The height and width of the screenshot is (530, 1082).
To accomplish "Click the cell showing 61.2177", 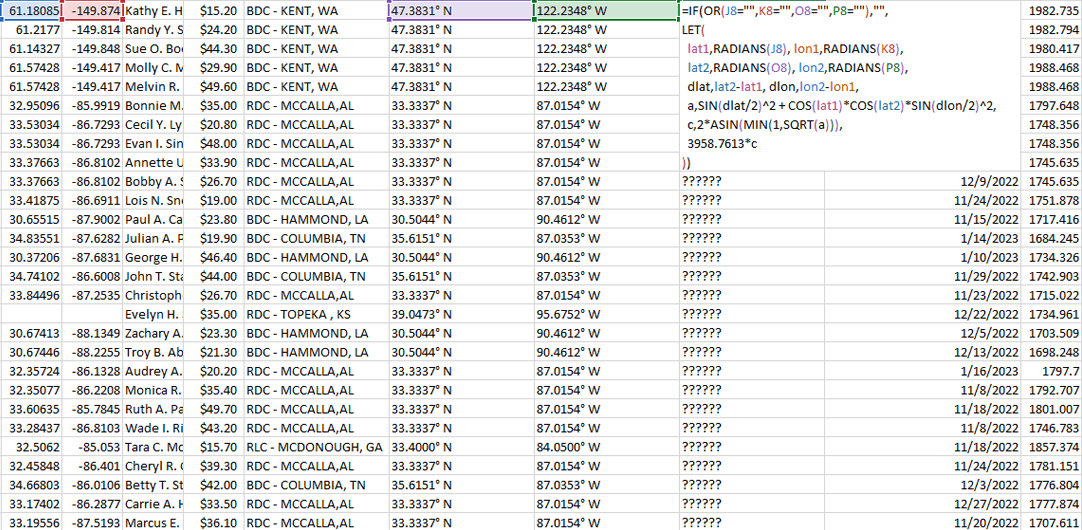I will (31, 30).
